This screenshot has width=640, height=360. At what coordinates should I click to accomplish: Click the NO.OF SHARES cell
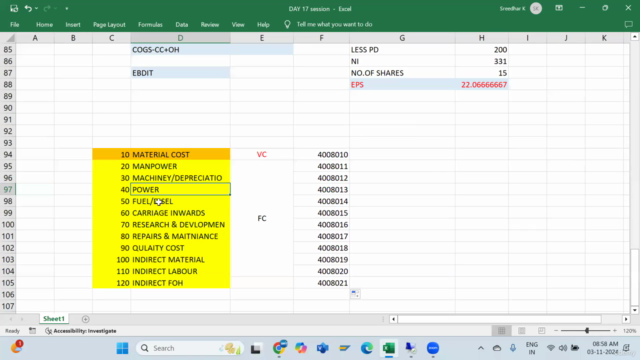click(x=402, y=73)
